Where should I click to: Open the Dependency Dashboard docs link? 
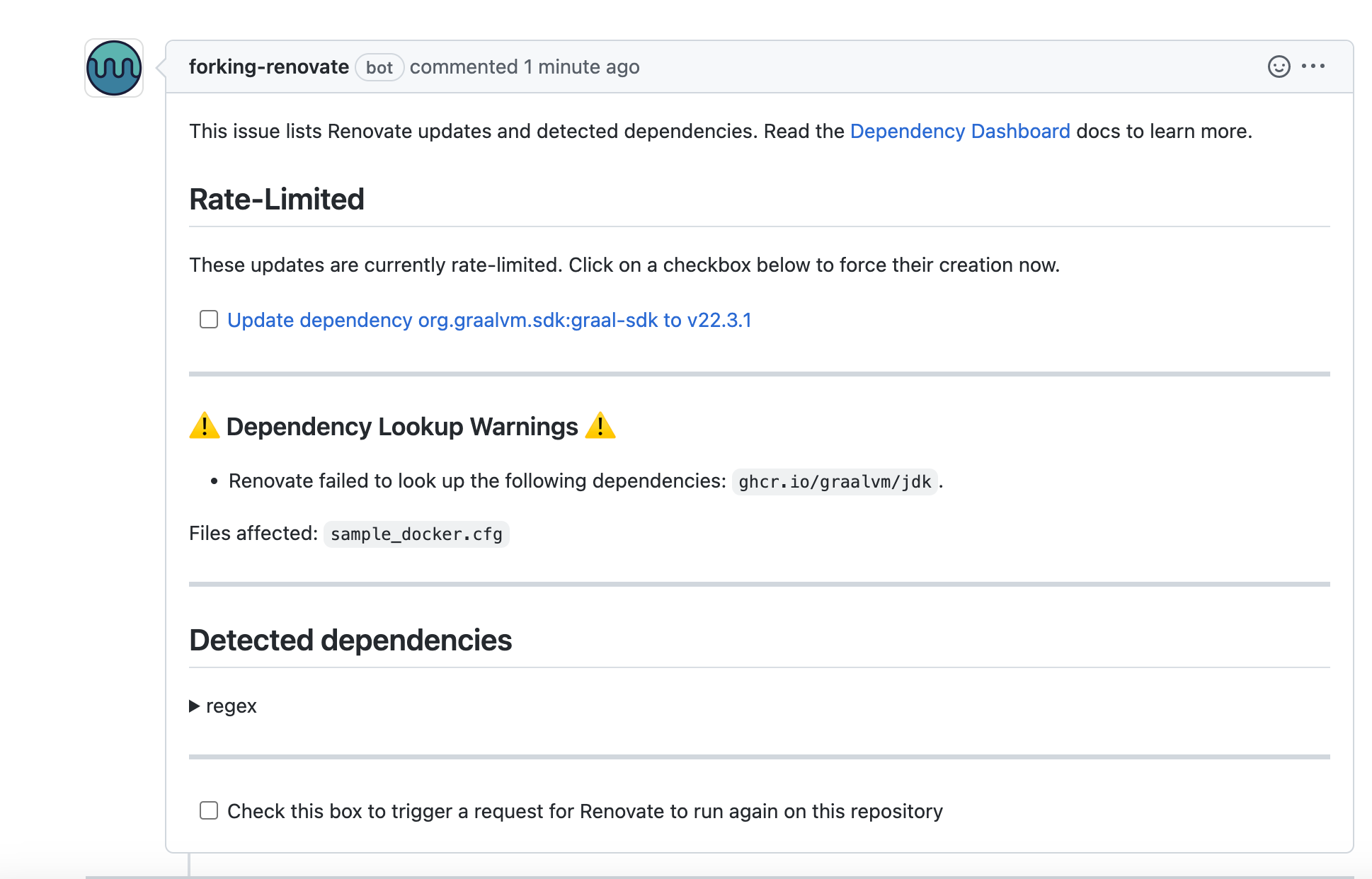tap(960, 131)
